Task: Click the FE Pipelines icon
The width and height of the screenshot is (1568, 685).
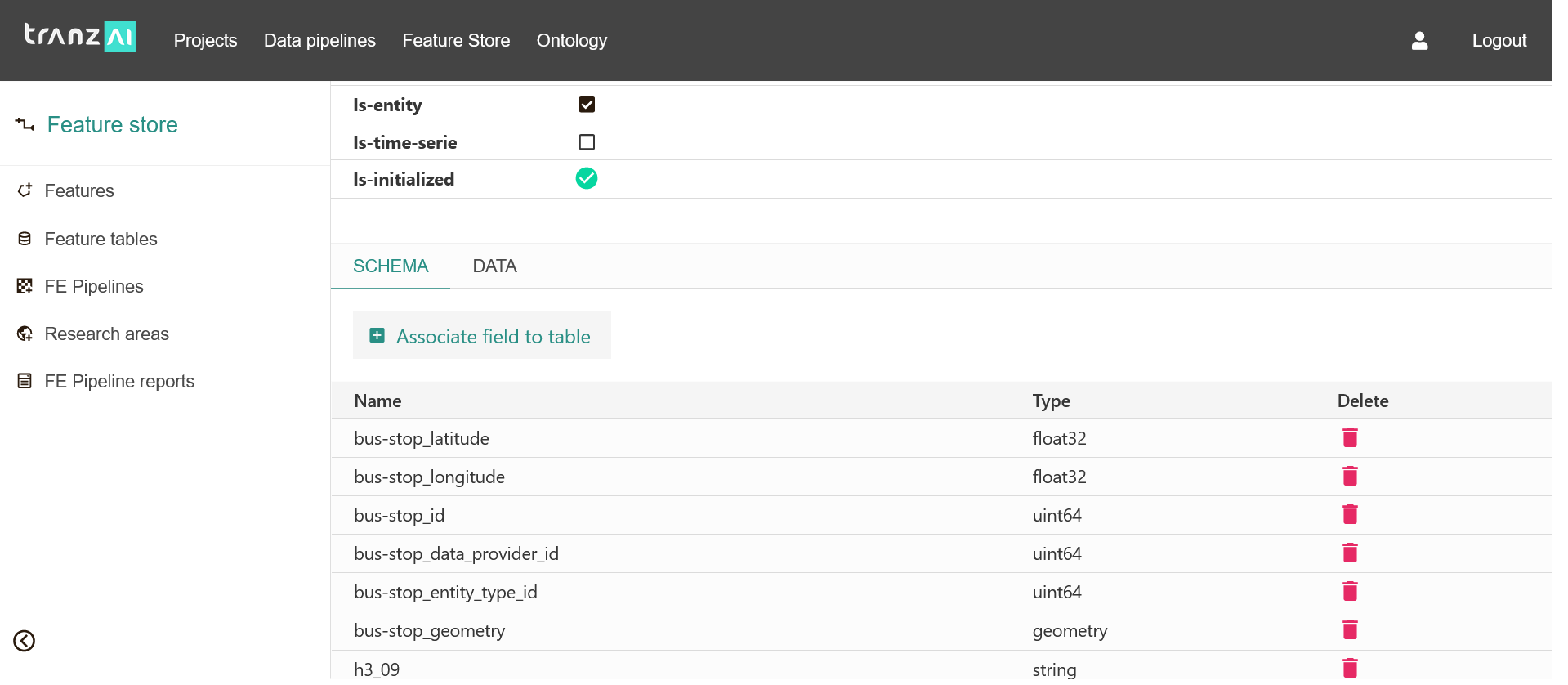Action: [25, 286]
